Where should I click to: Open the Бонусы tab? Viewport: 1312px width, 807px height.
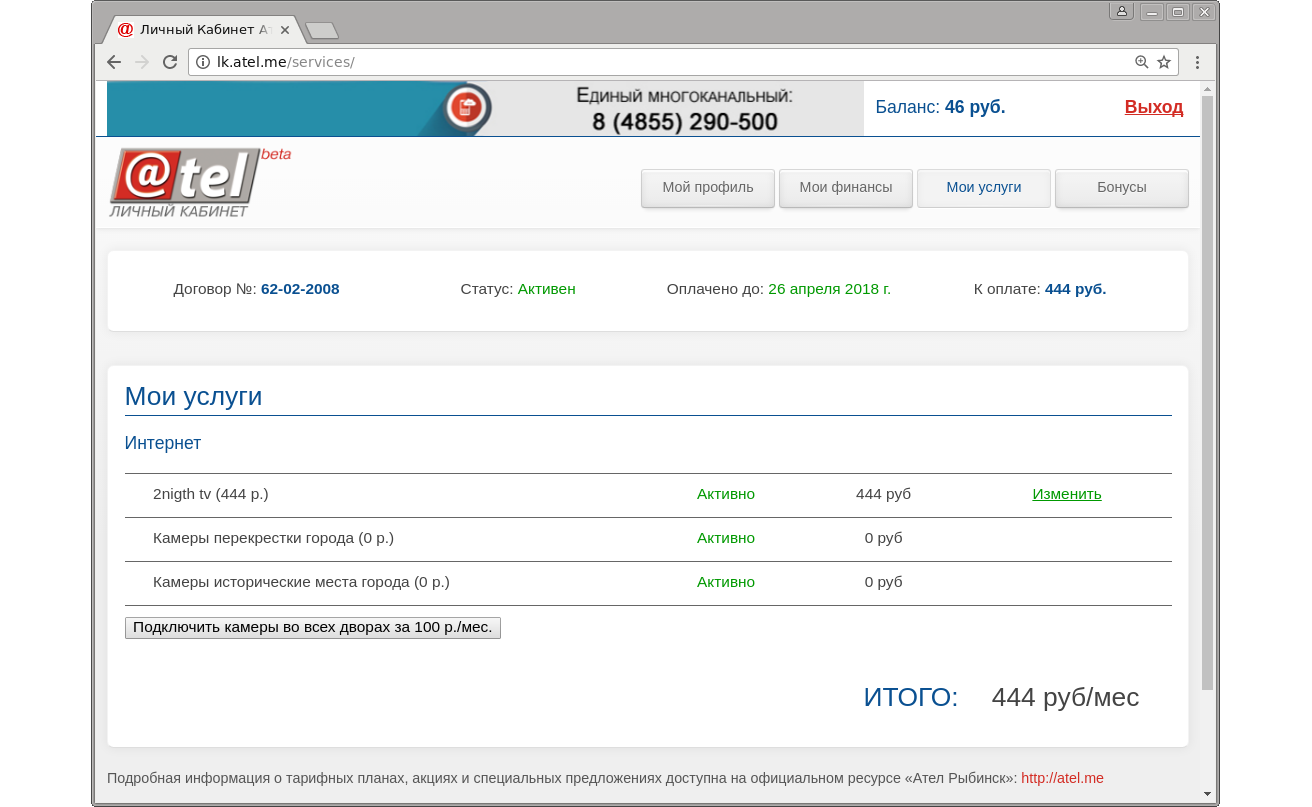(x=1122, y=188)
